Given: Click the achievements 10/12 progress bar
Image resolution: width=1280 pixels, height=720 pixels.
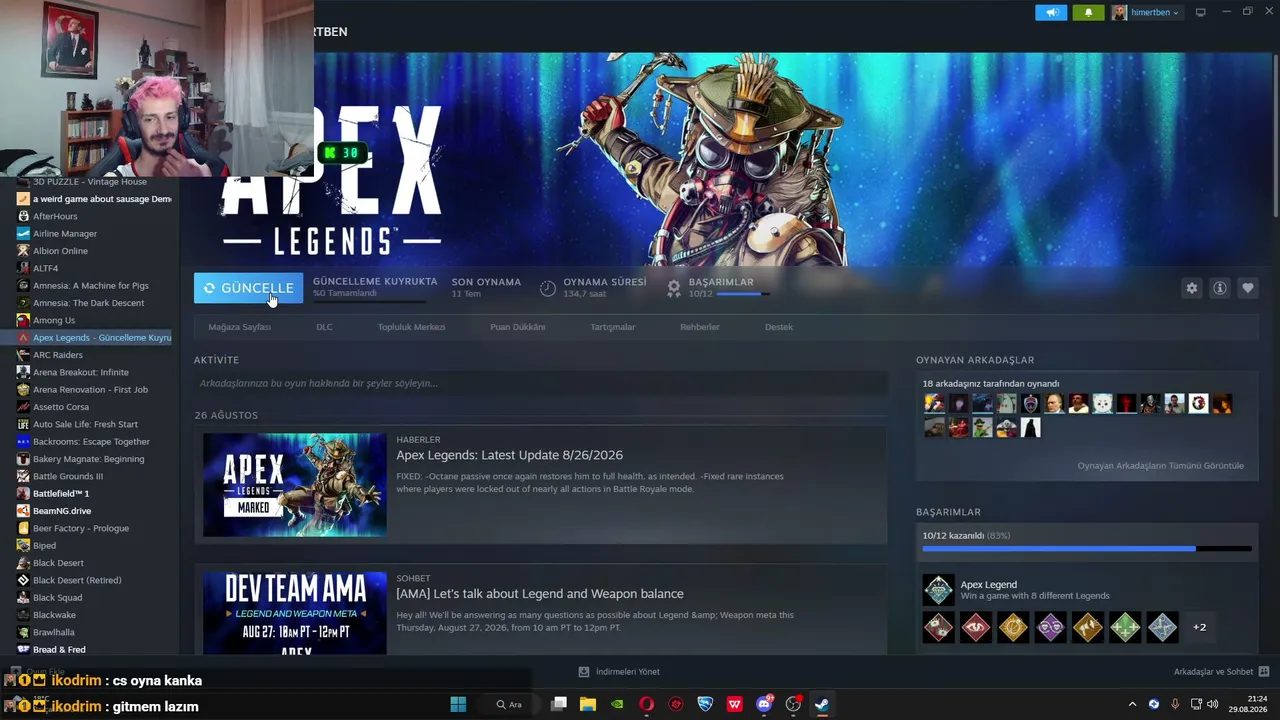Looking at the screenshot, I should point(1087,548).
